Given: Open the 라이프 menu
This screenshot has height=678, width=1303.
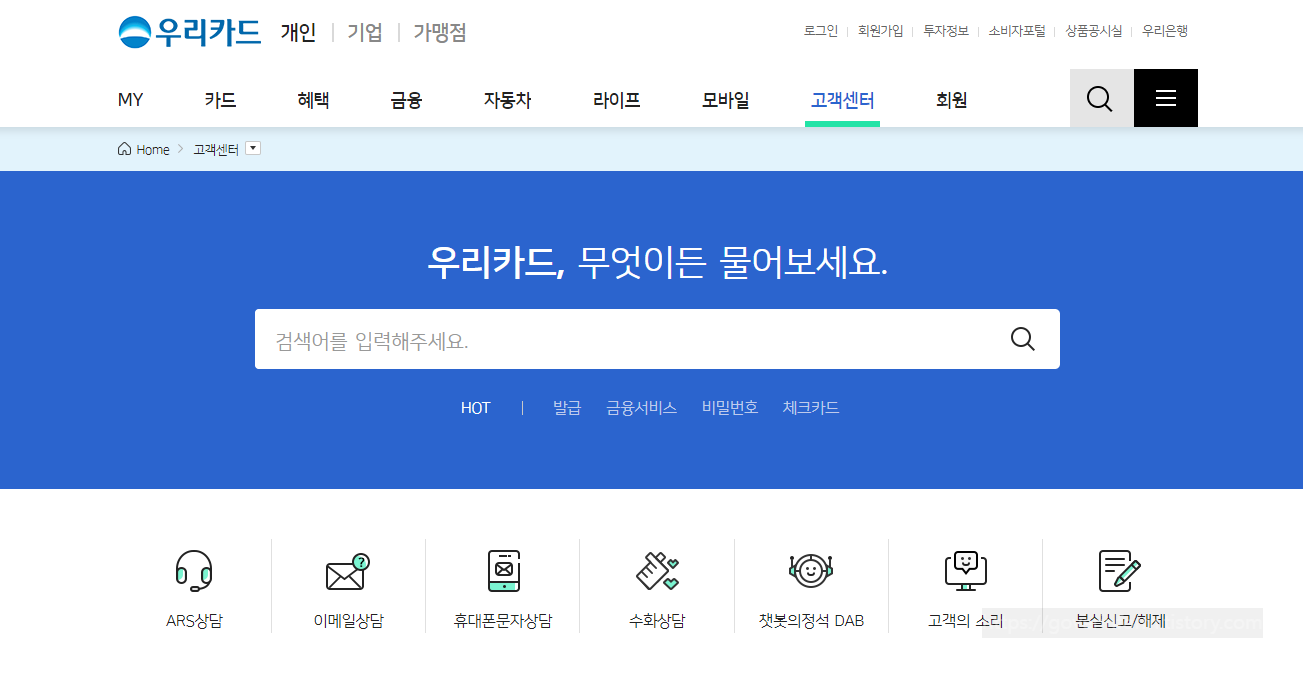Looking at the screenshot, I should (x=616, y=100).
